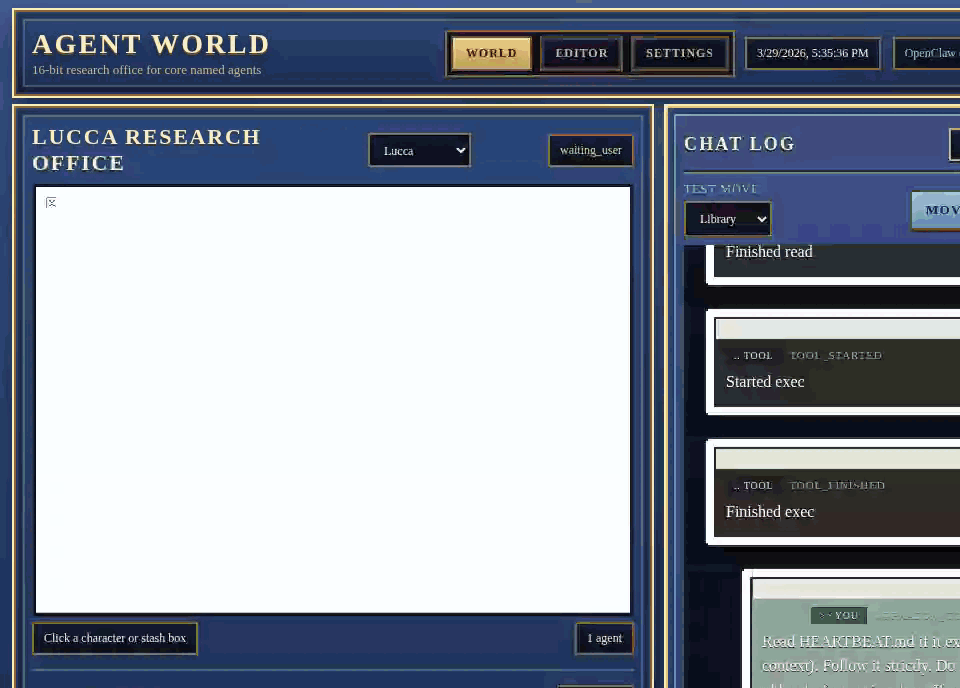Viewport: 960px width, 688px height.
Task: Open the Library test move dropdown
Action: [727, 219]
